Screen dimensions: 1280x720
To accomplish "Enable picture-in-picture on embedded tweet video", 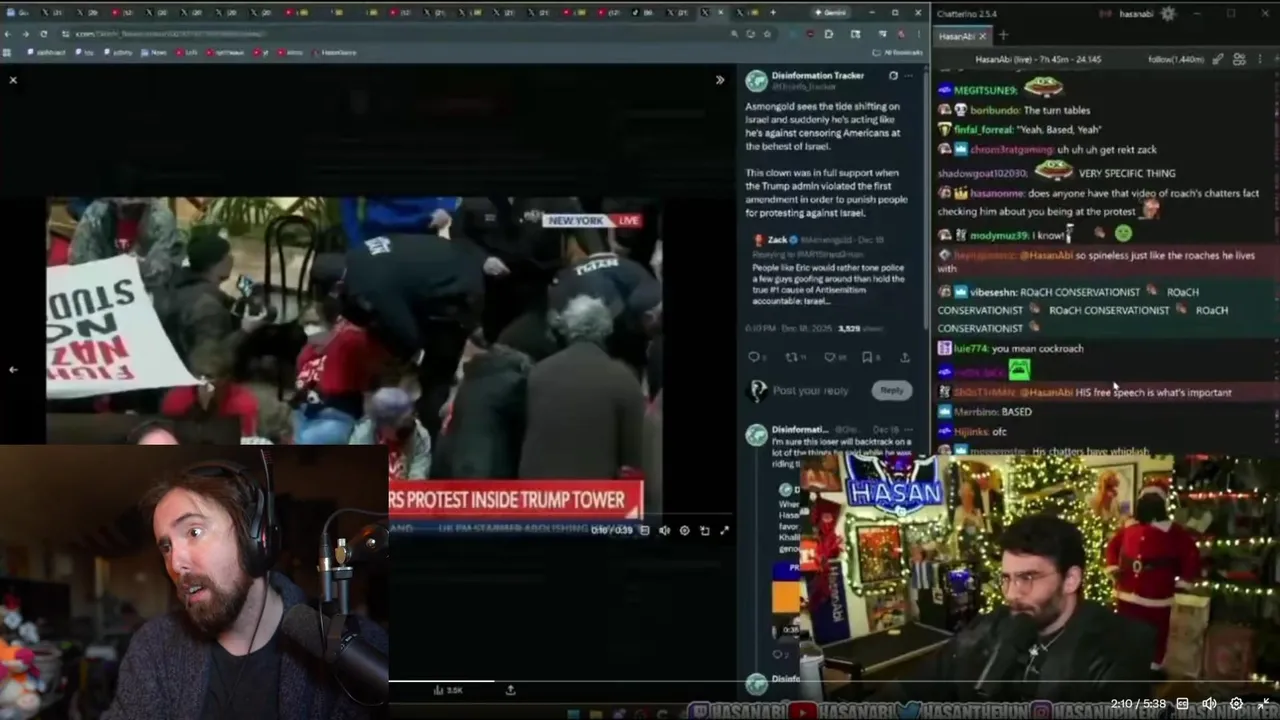I will pos(704,530).
